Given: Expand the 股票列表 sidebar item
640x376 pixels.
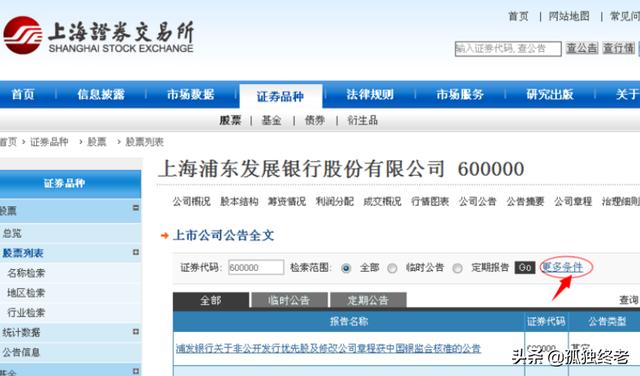Looking at the screenshot, I should 136,252.
